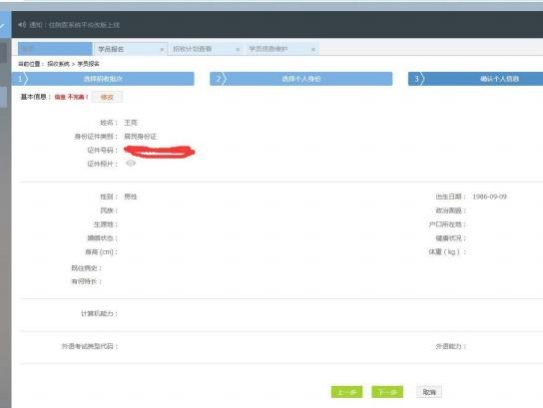Screen dimensions: 543x408
Task: Click the dark item in left sidebar strip
Action: (x=3, y=53)
